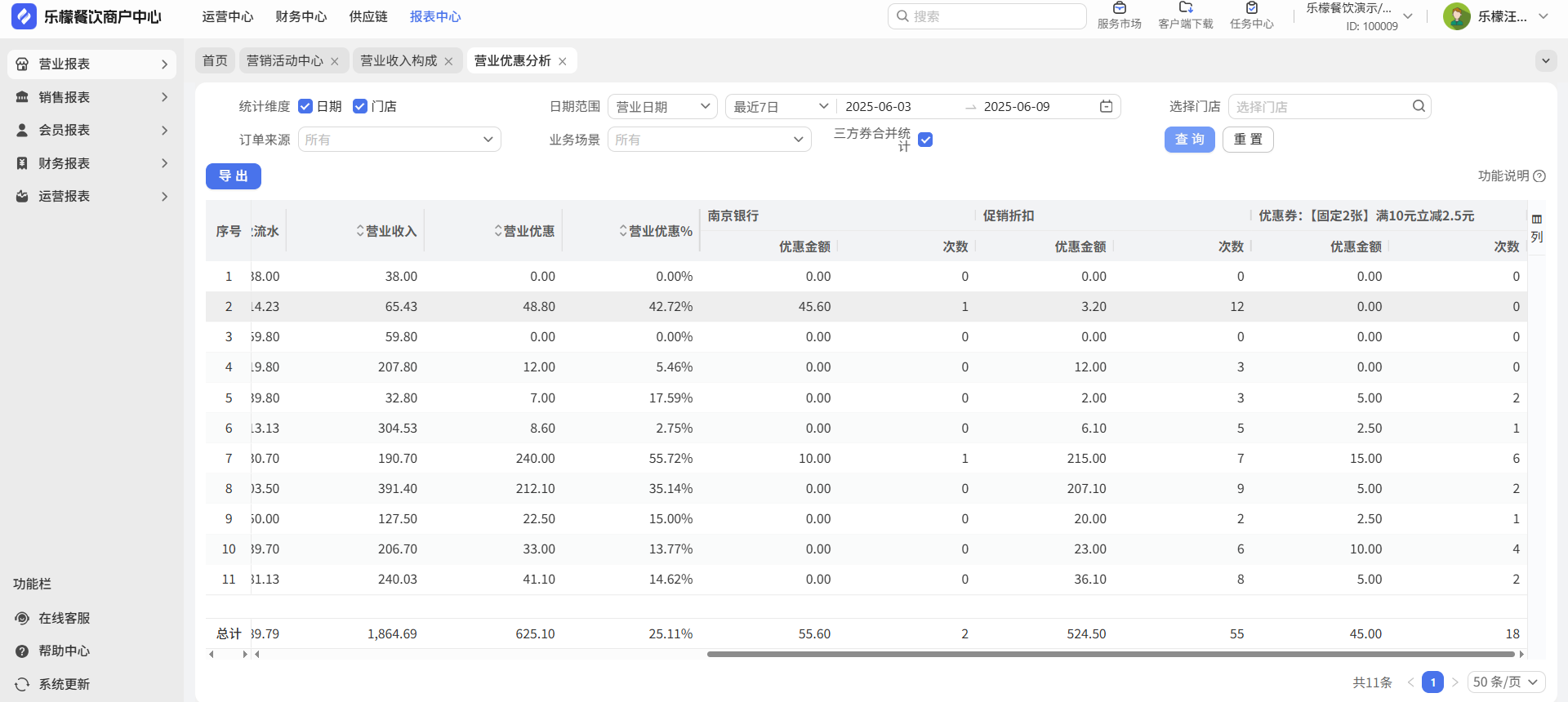
Task: Click the 促销折扣 column group header
Action: (x=1009, y=215)
